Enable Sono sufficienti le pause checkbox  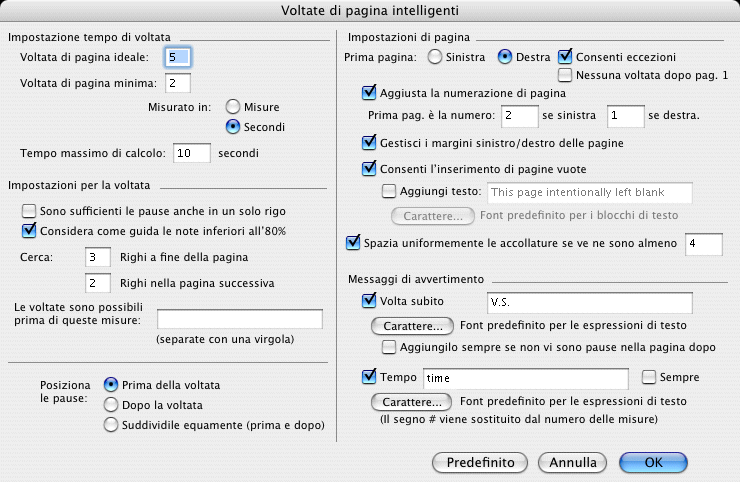point(28,211)
